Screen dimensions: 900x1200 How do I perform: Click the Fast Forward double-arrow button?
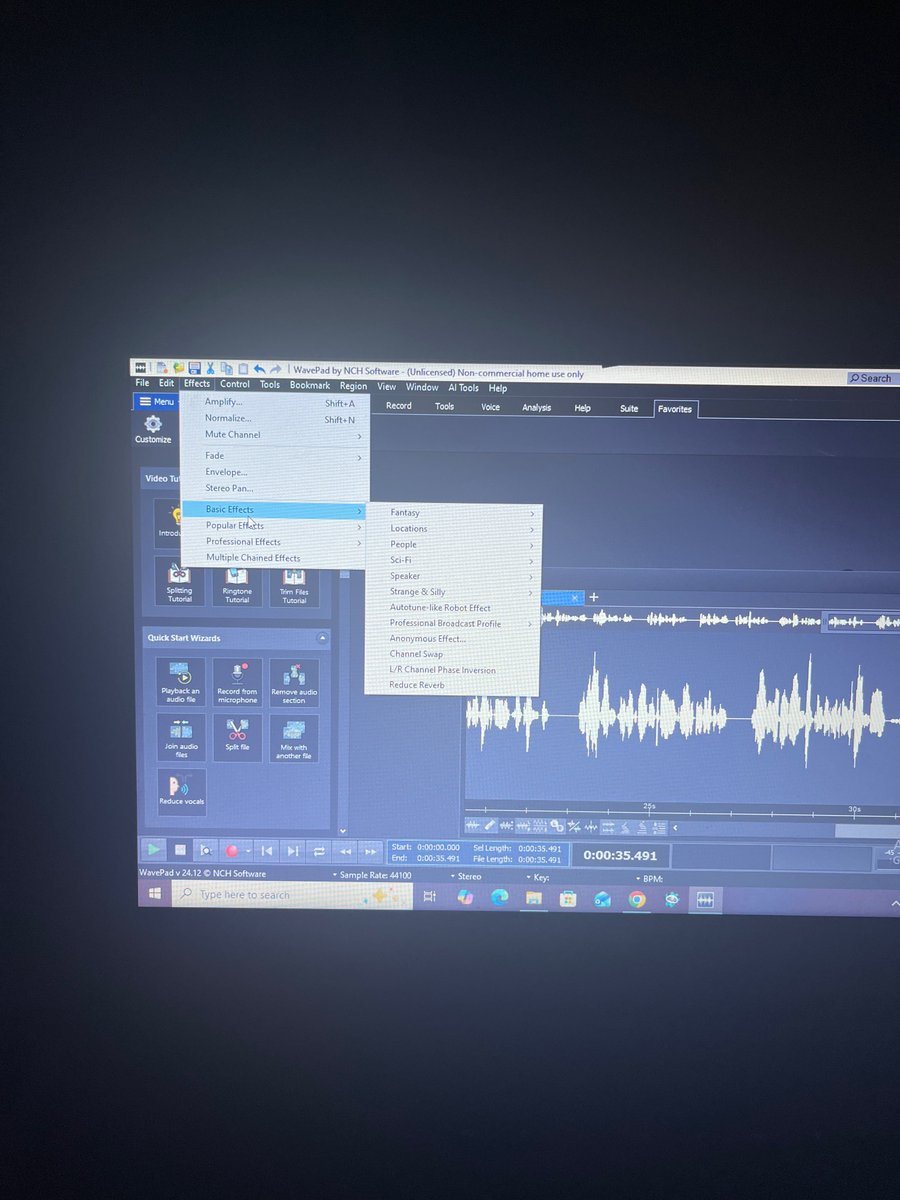pos(371,853)
